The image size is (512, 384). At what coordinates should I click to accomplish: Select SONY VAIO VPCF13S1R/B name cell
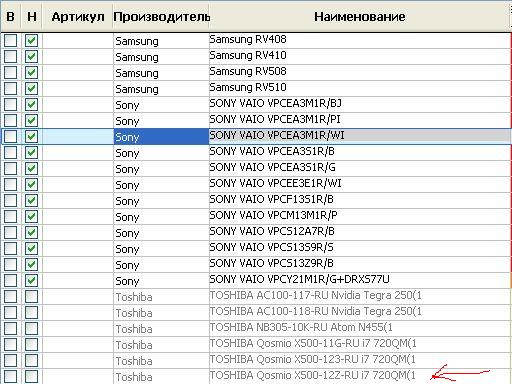pos(360,201)
